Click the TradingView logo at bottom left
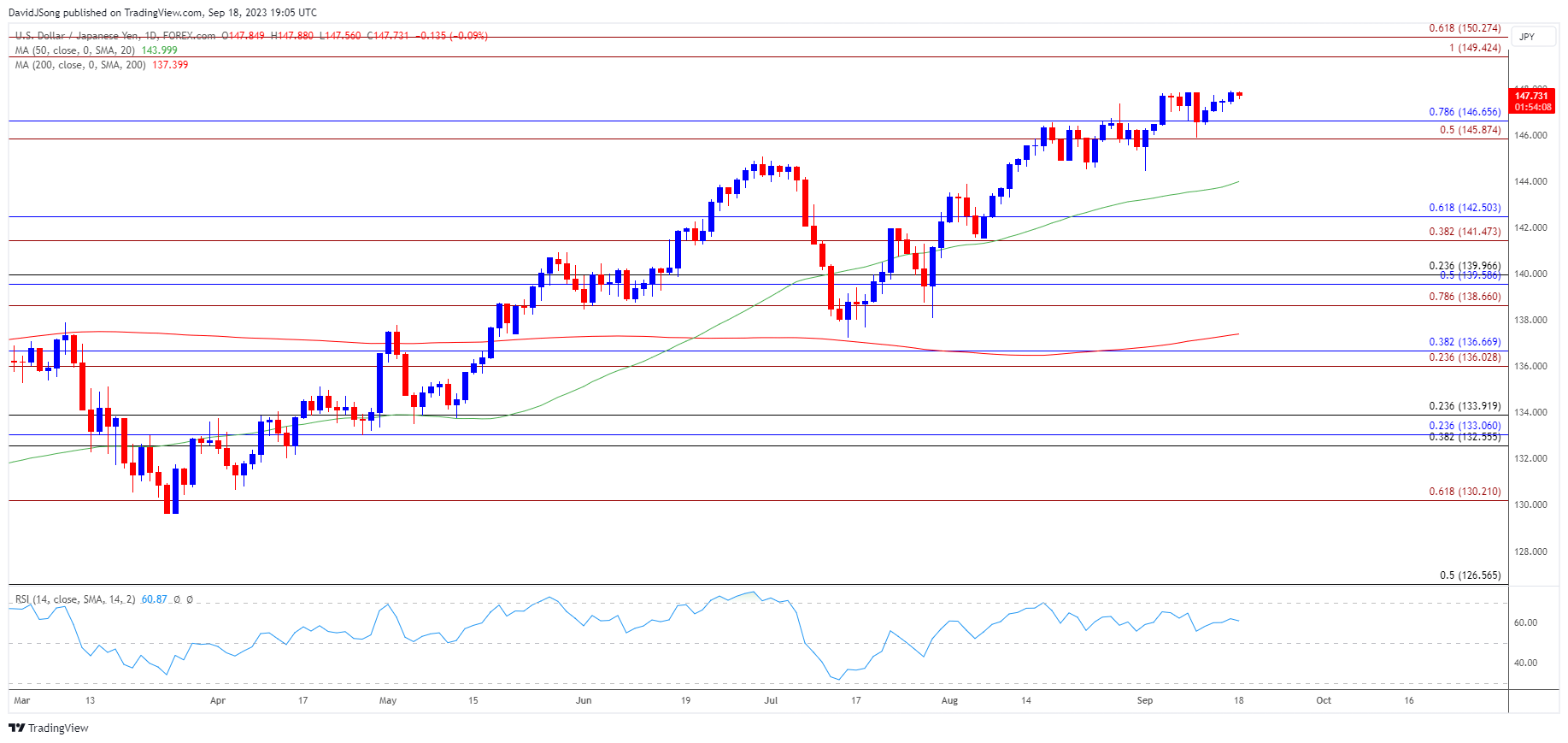 pos(49,728)
